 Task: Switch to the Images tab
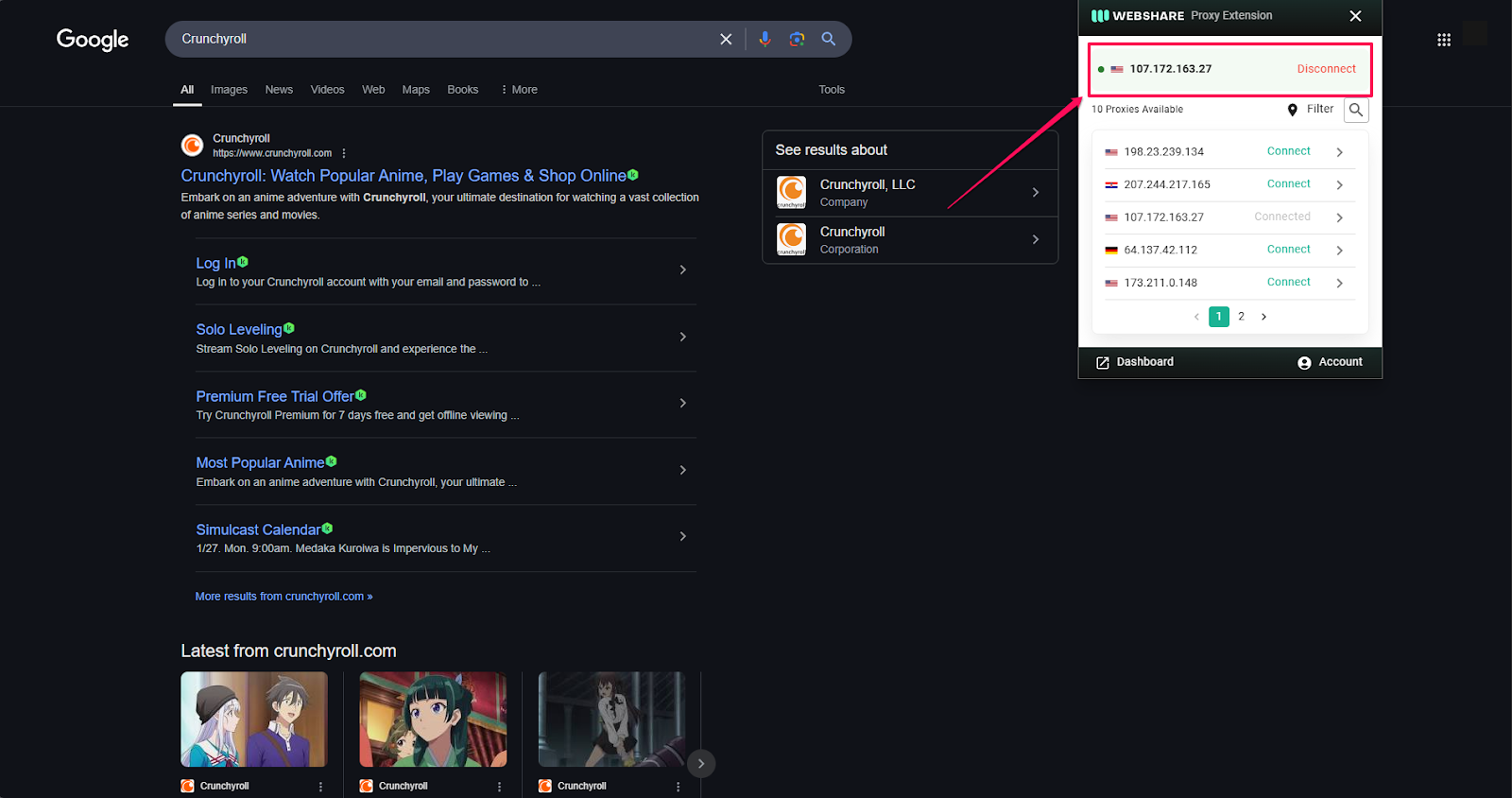point(229,90)
